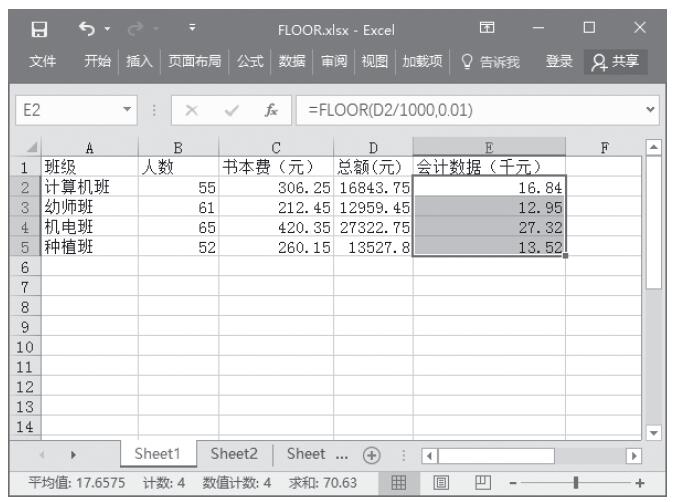The width and height of the screenshot is (676, 502).
Task: Open the Name Box dropdown arrow
Action: pyautogui.click(x=126, y=107)
